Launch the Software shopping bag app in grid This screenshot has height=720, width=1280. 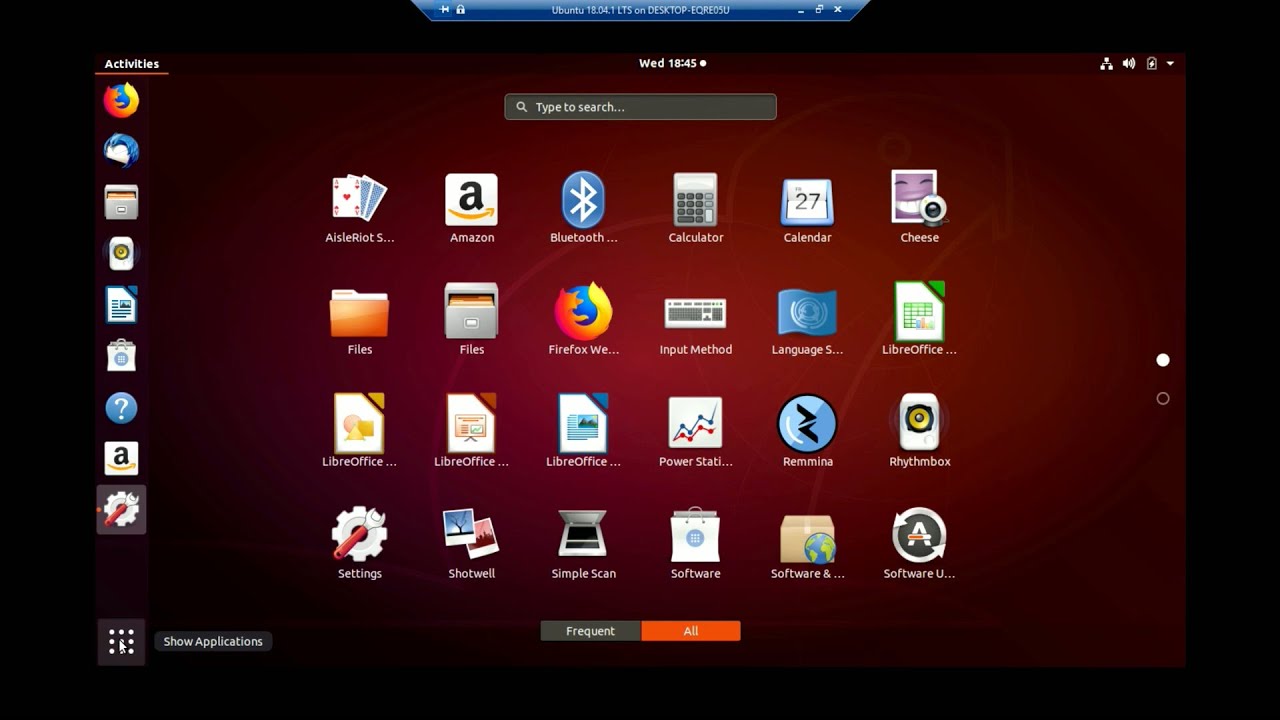pyautogui.click(x=696, y=544)
